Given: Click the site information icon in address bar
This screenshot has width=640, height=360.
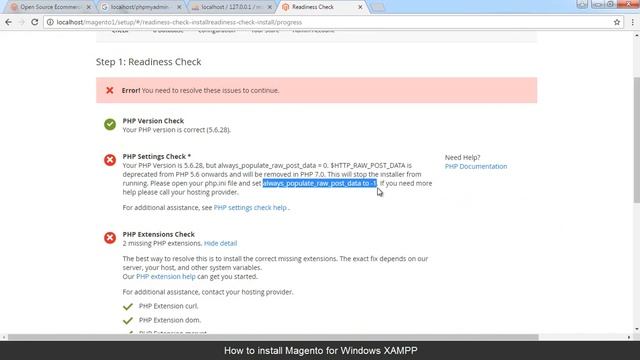Looking at the screenshot, I should 50,22.
